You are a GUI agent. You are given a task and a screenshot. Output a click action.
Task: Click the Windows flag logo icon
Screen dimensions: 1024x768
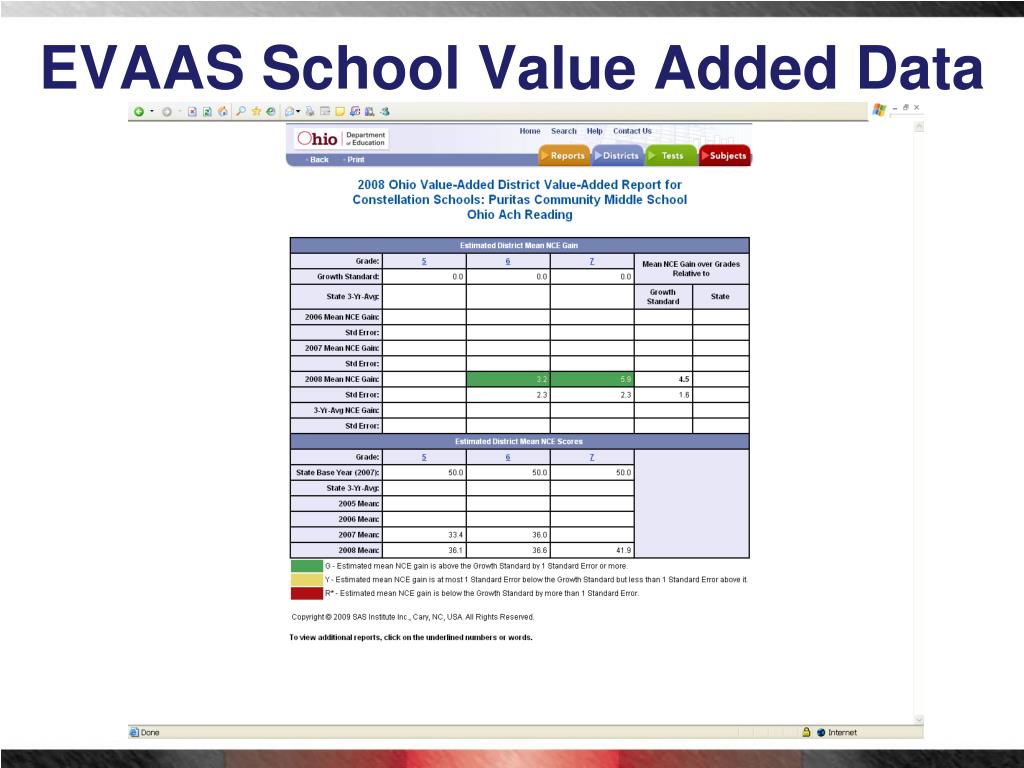pyautogui.click(x=879, y=110)
